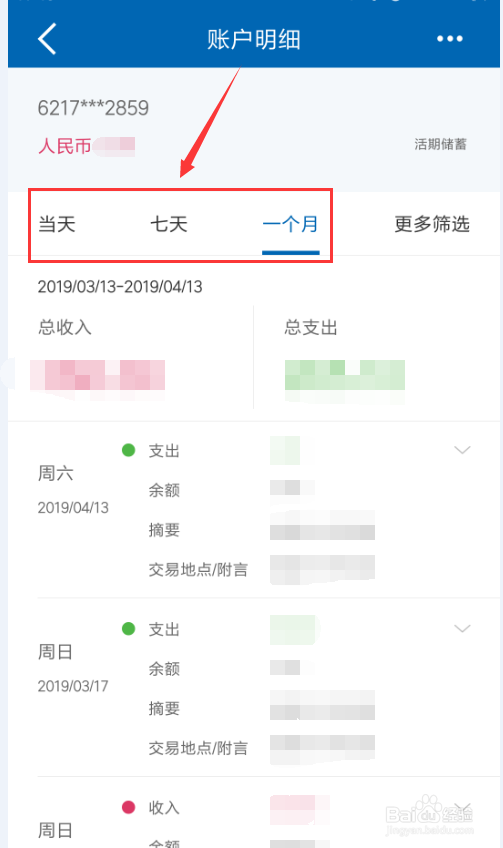This screenshot has height=848, width=503.
Task: Tap date range 2019/03/13-2019/04/13
Action: [120, 287]
